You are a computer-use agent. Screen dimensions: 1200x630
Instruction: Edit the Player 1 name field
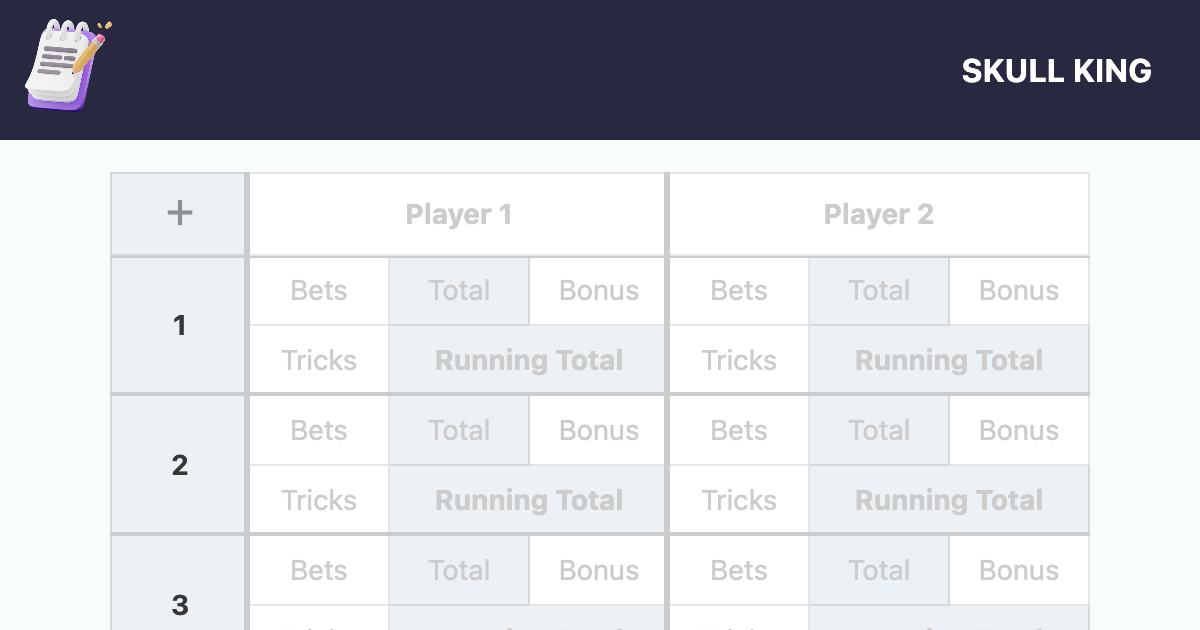458,214
